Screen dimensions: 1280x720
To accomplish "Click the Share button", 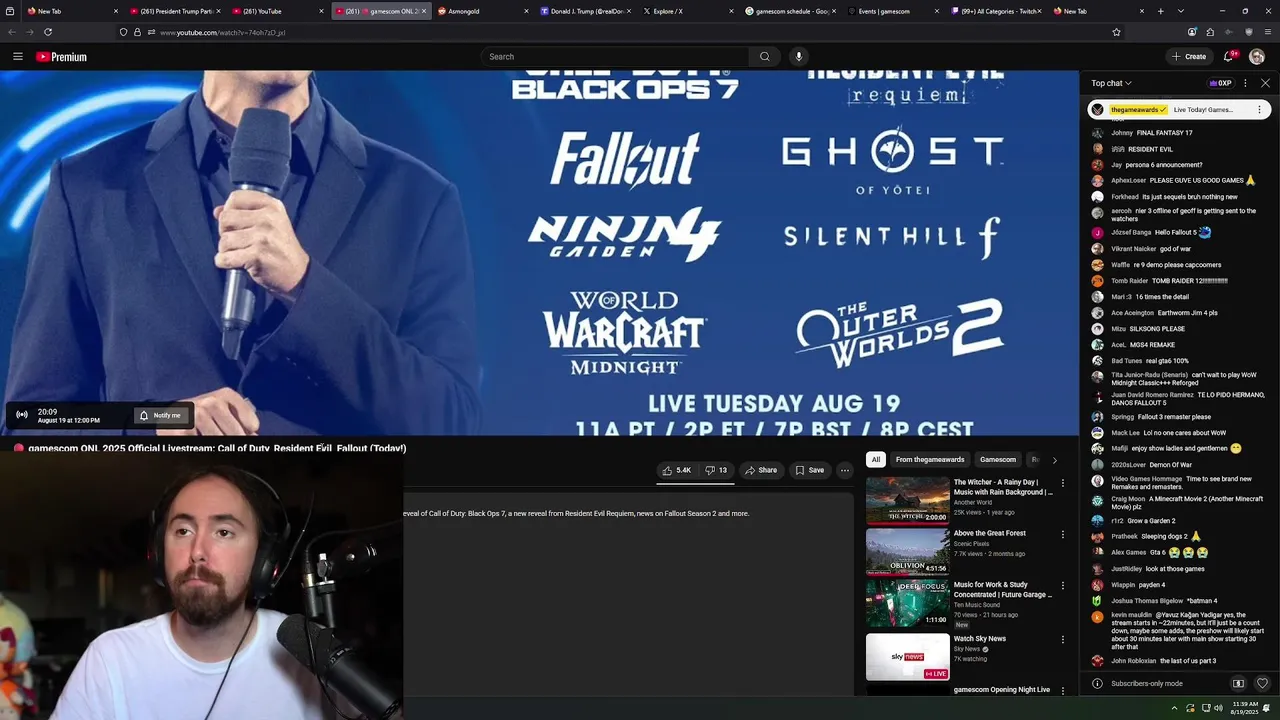I will (760, 470).
